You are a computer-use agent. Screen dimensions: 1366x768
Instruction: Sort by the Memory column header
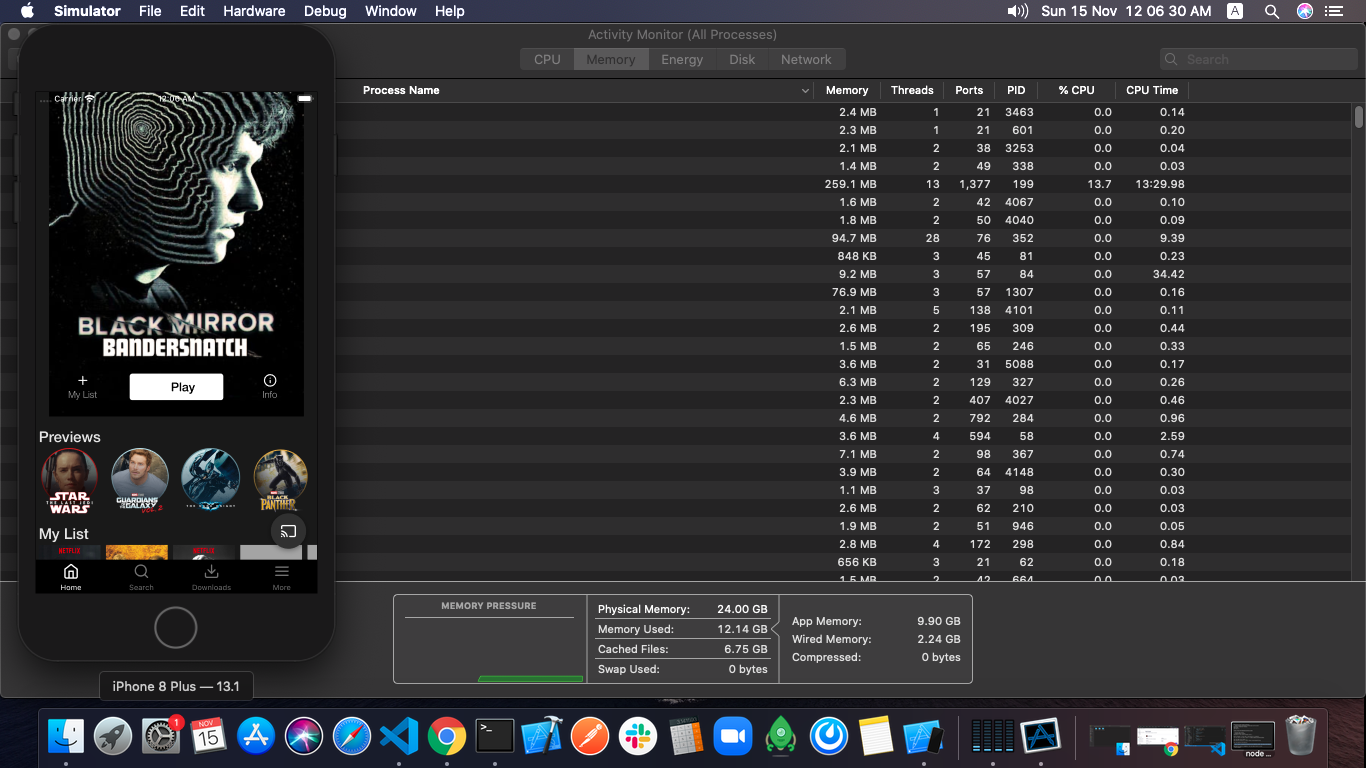(847, 90)
